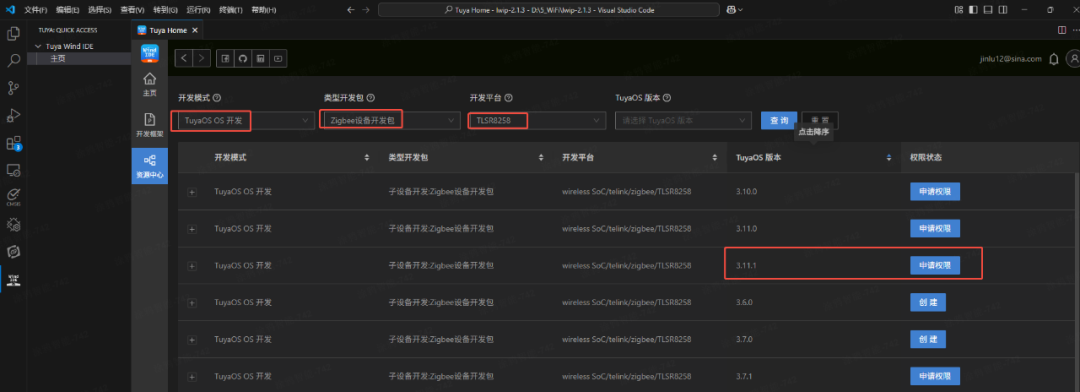Collapse the Tuya Wind IDE tree node
The height and width of the screenshot is (392, 1080).
tap(39, 46)
